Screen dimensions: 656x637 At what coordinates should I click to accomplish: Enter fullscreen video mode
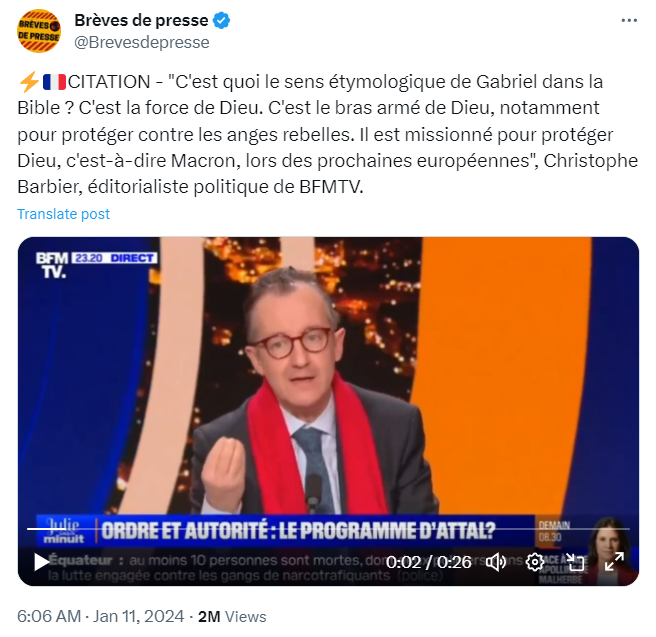coord(614,562)
